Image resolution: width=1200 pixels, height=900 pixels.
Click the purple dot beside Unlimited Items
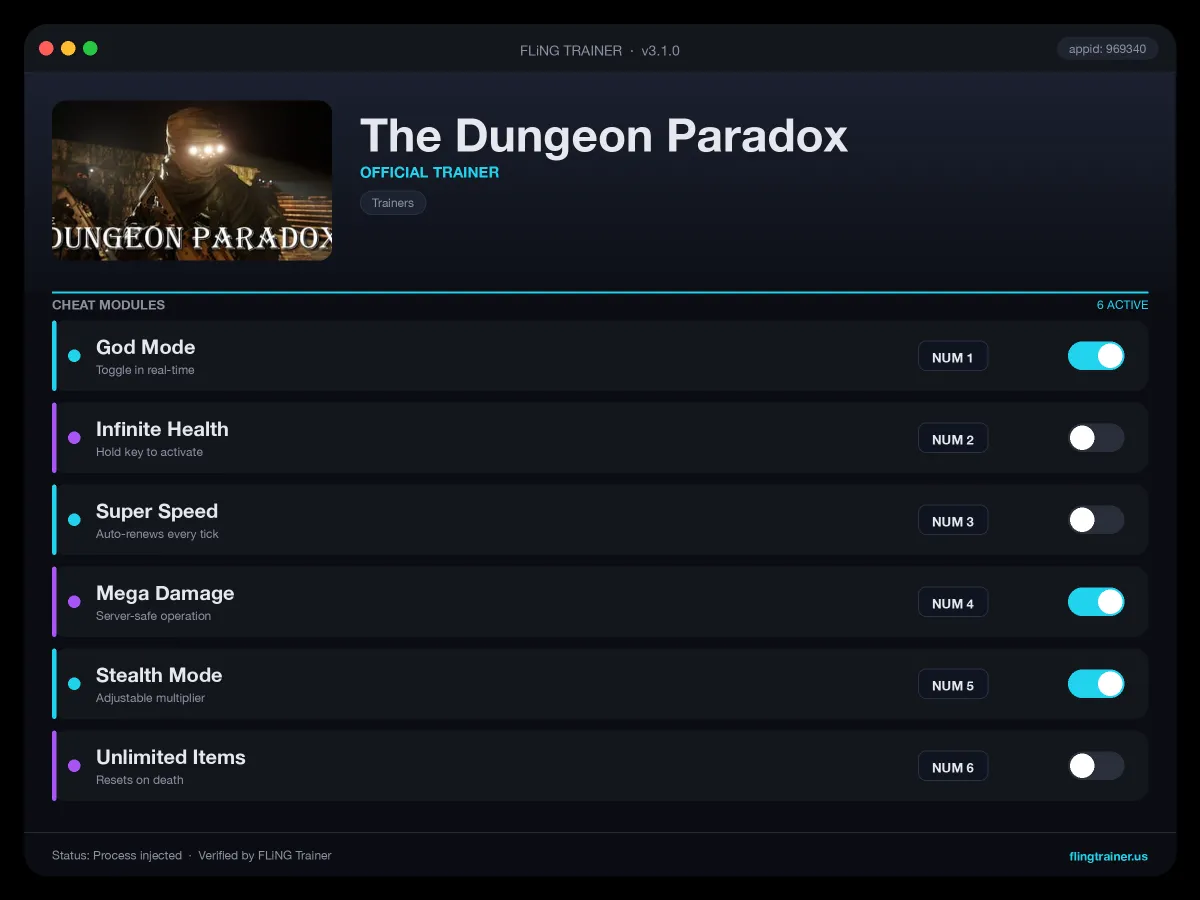74,766
